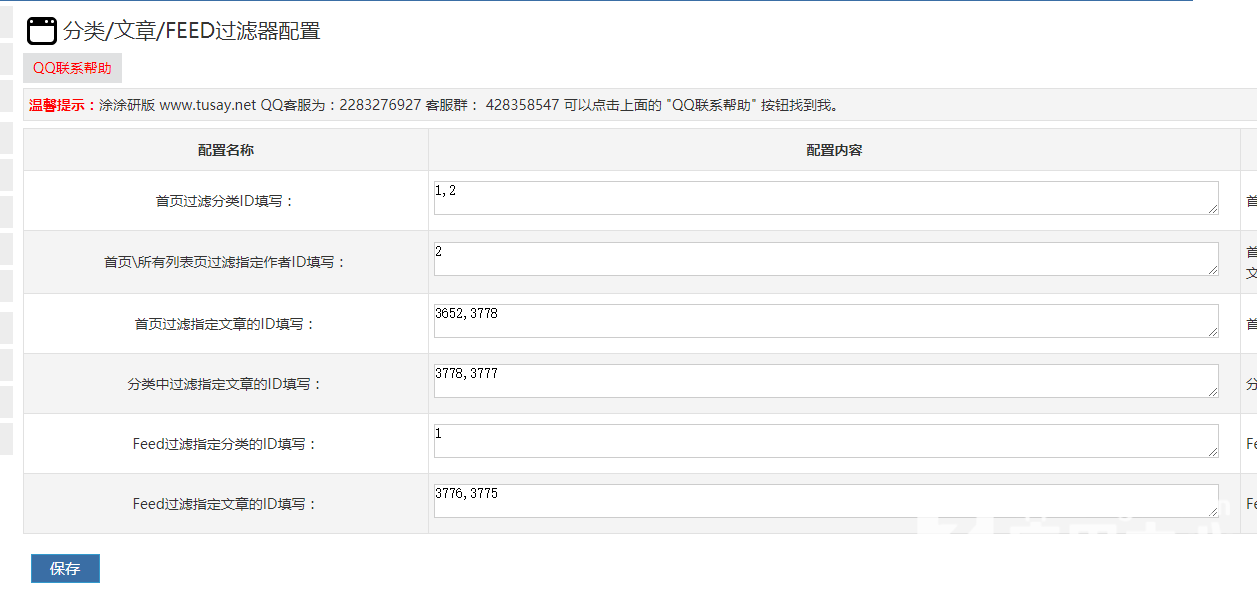Screen dimensions: 1257x608
Task: Focus the 首页过滤分类ID text field
Action: tap(825, 198)
